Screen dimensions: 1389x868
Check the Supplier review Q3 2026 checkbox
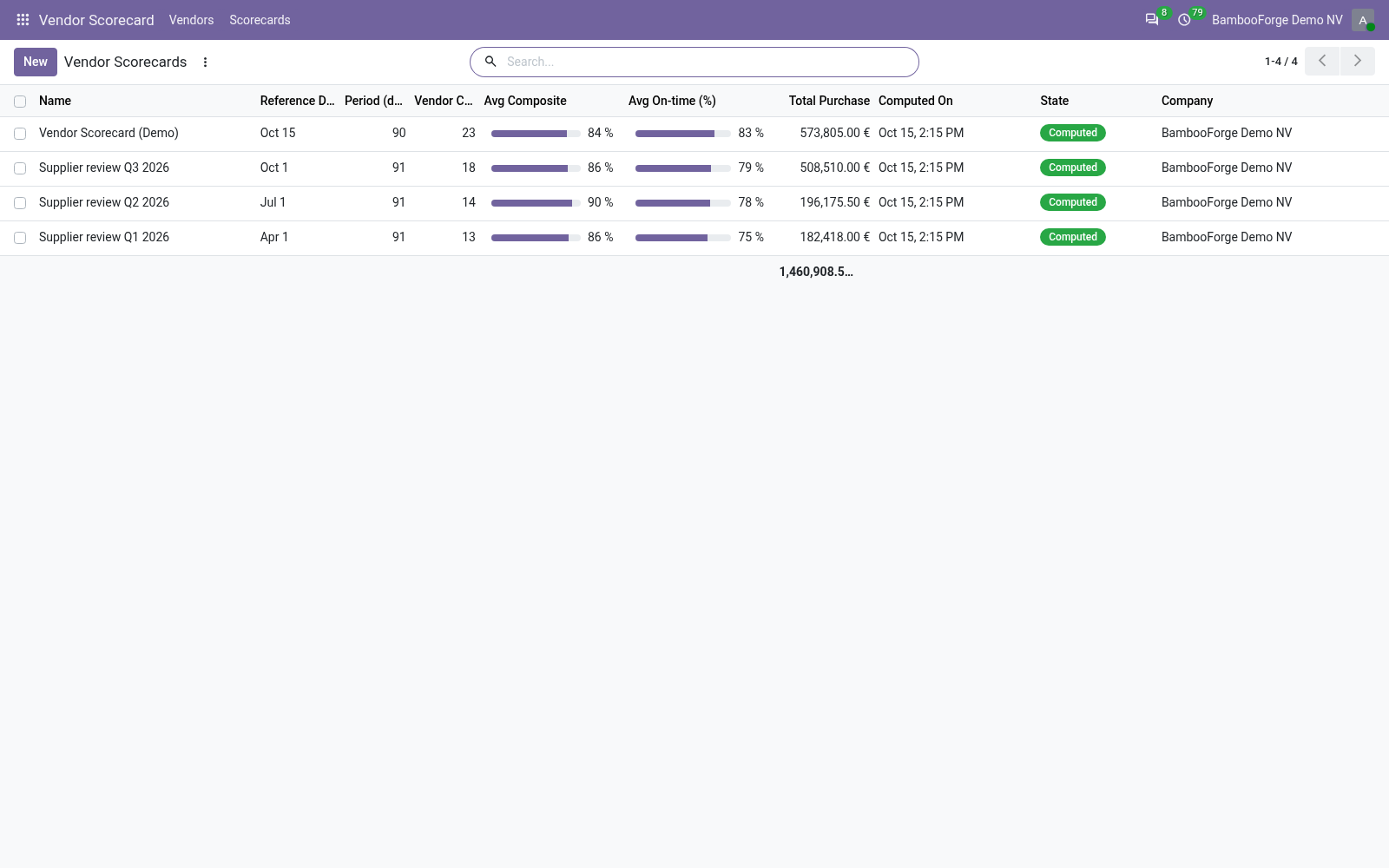(20, 168)
